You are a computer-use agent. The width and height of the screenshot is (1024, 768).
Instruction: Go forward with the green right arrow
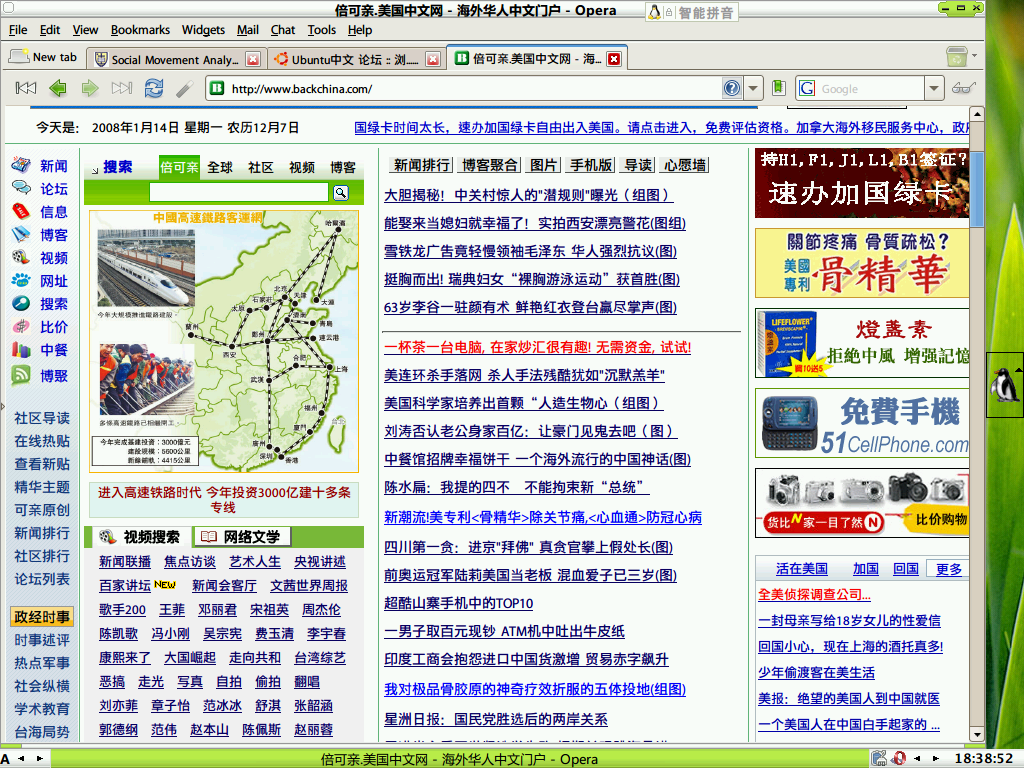click(x=90, y=88)
